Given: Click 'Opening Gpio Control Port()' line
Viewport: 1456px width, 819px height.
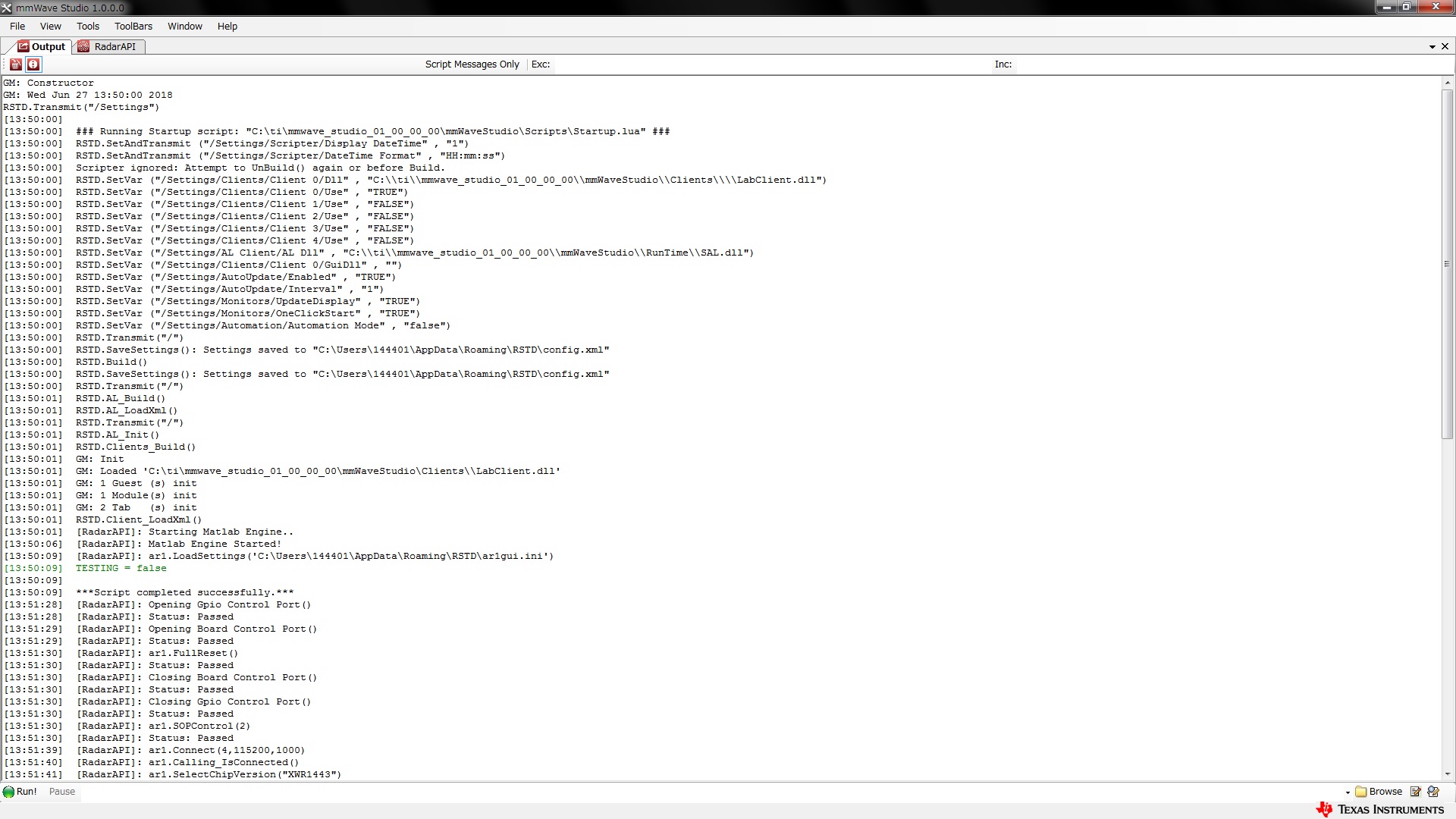Looking at the screenshot, I should click(193, 604).
